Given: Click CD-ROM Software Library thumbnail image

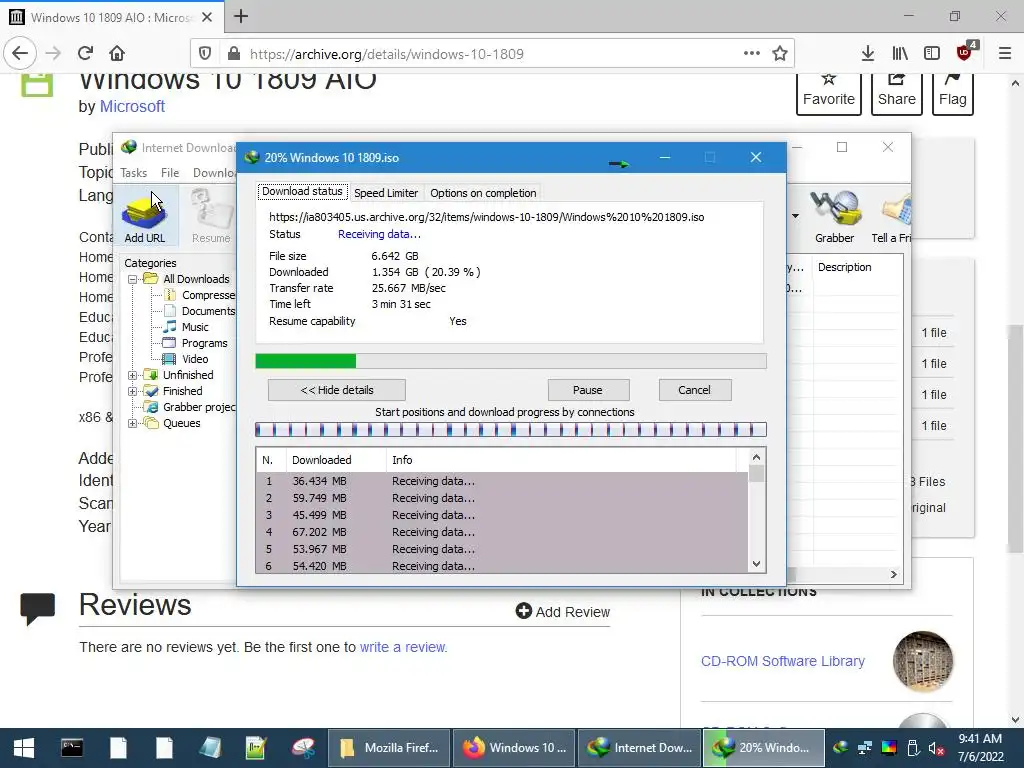Looking at the screenshot, I should pos(923,662).
